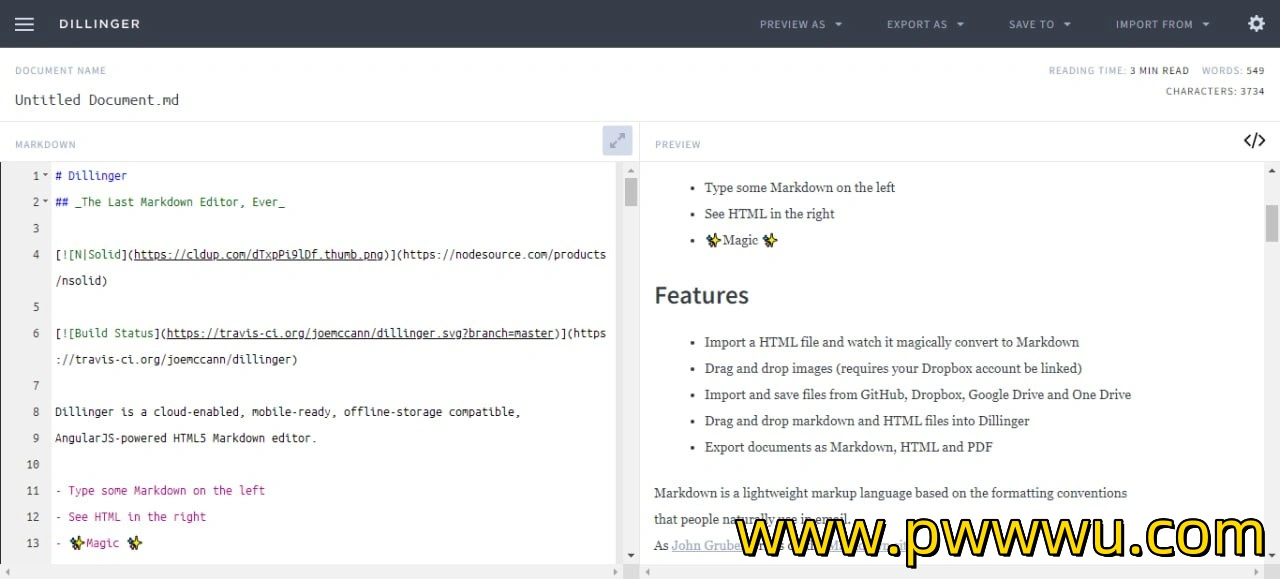Click 'Drag and drop markdown and HTML files' bullet
This screenshot has height=579, width=1280.
tap(867, 421)
